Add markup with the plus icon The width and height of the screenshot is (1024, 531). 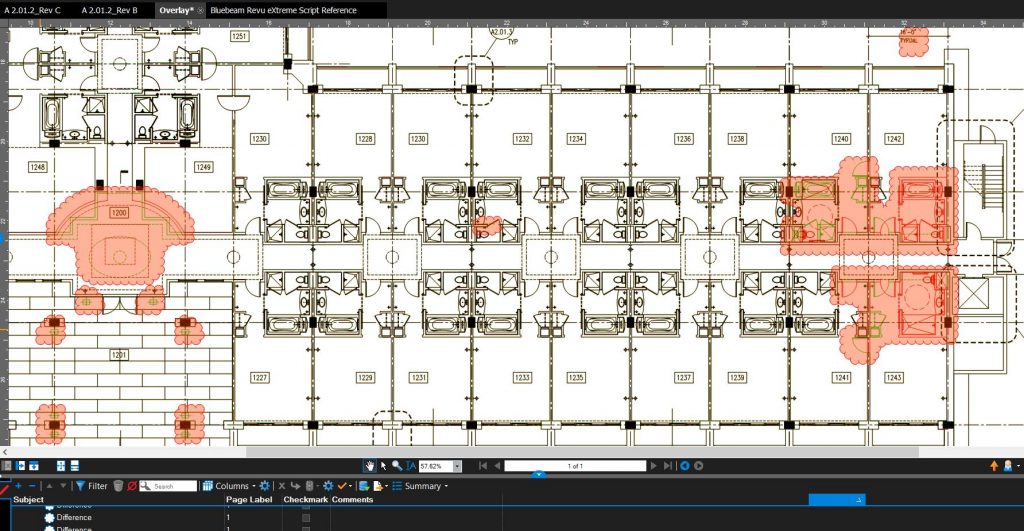[18, 486]
